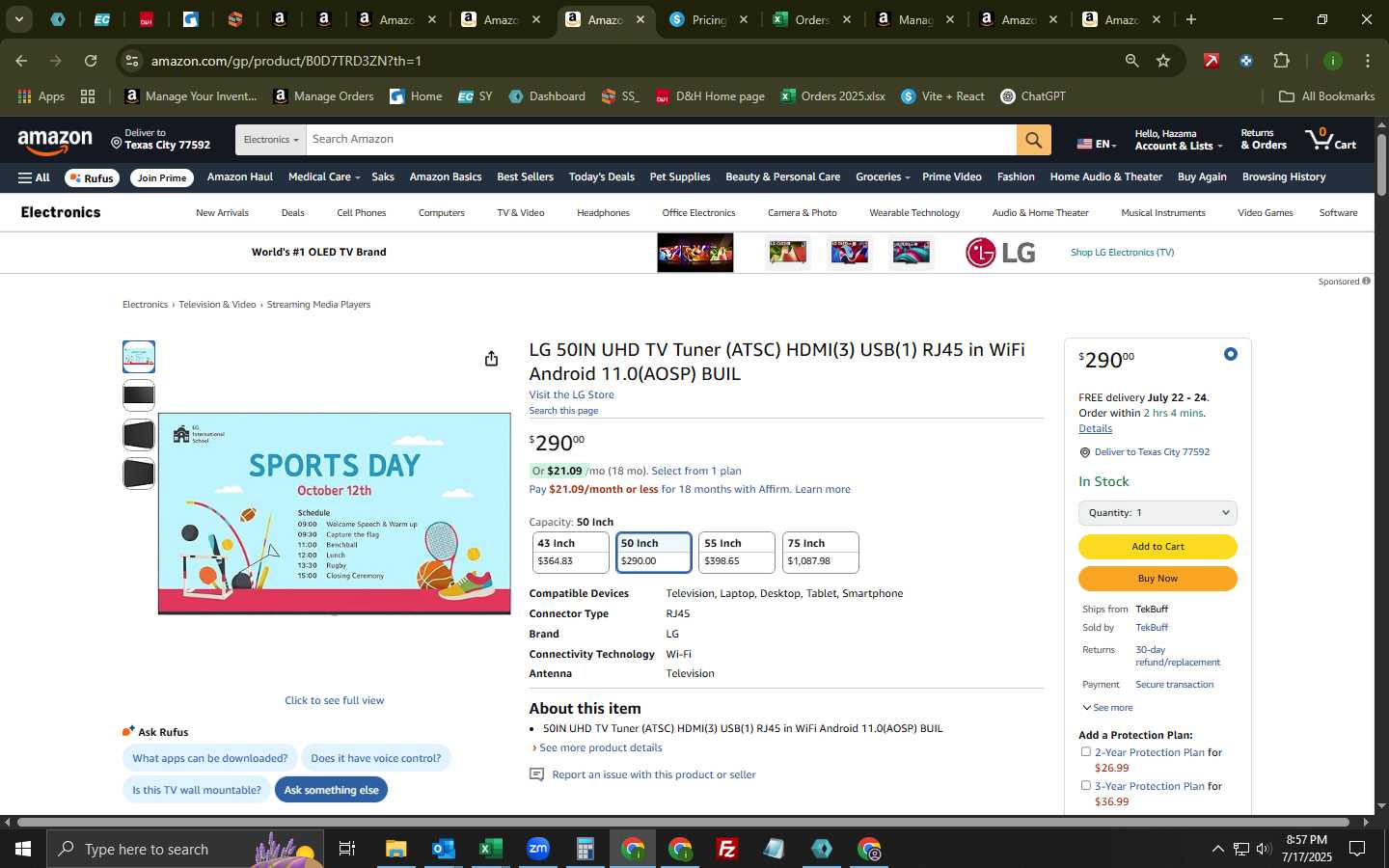Viewport: 1389px width, 868px height.
Task: Select the first product thumbnail
Action: [x=139, y=357]
